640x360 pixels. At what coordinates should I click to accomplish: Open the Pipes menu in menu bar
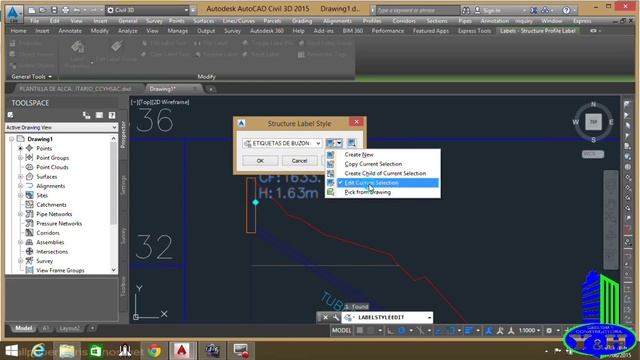pos(465,21)
